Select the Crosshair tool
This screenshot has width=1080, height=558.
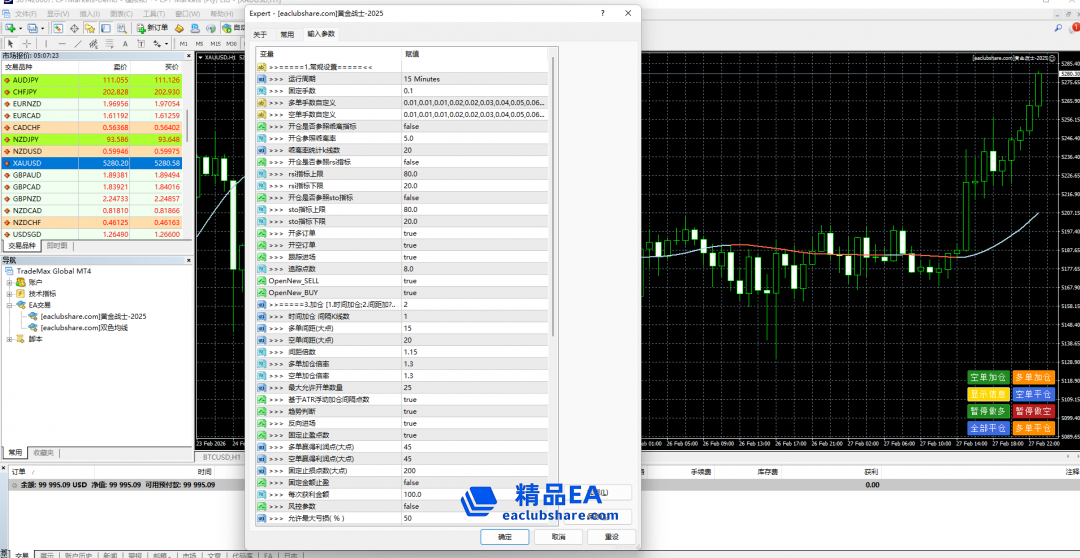click(x=28, y=44)
